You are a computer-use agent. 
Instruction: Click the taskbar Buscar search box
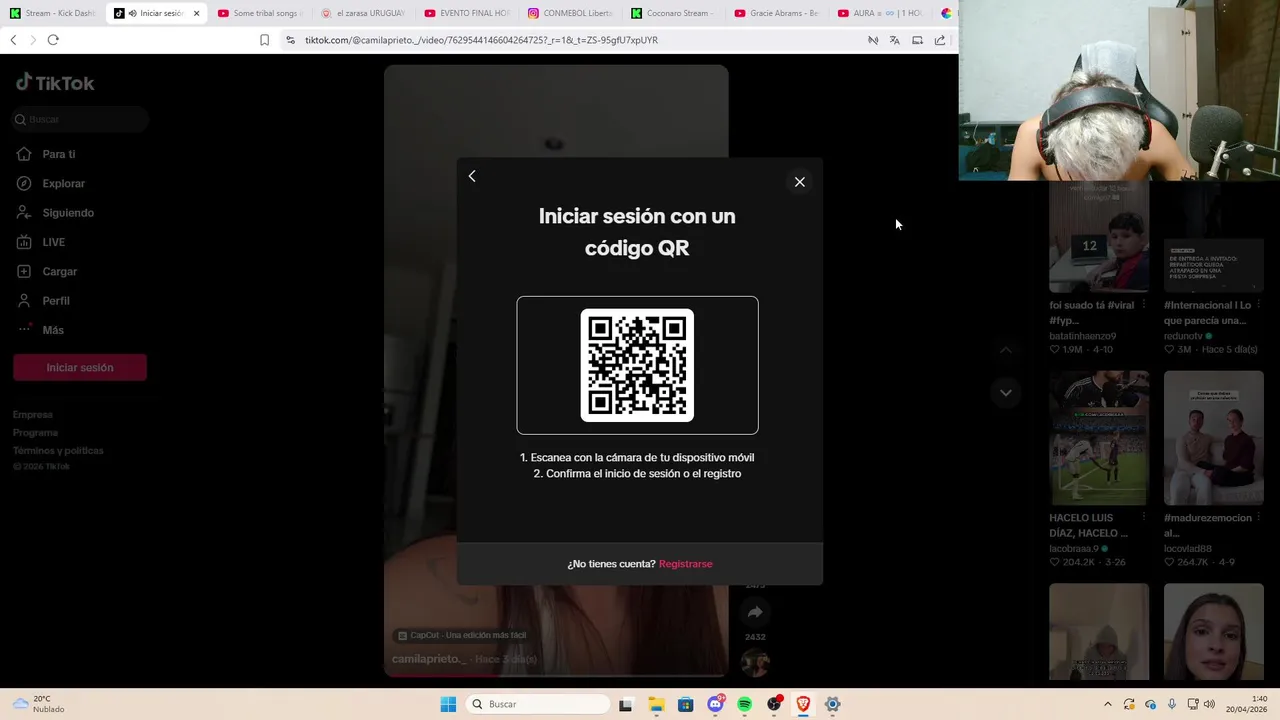[x=537, y=704]
